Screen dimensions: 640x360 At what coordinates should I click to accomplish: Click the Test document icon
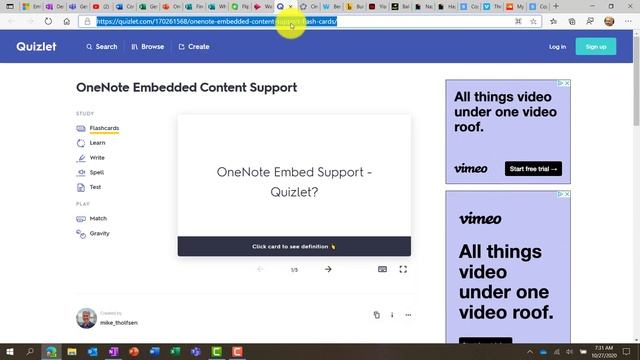coord(81,187)
